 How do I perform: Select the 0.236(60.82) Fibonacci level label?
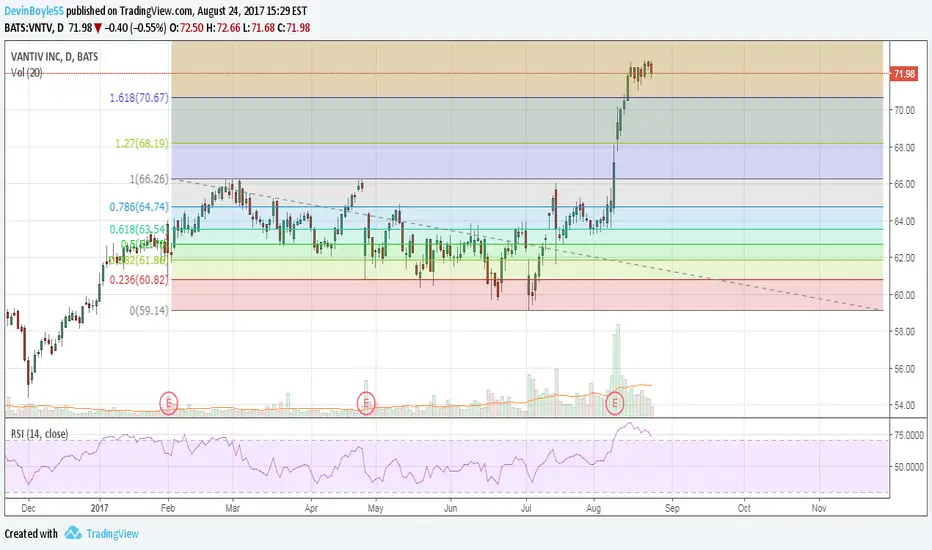(139, 279)
